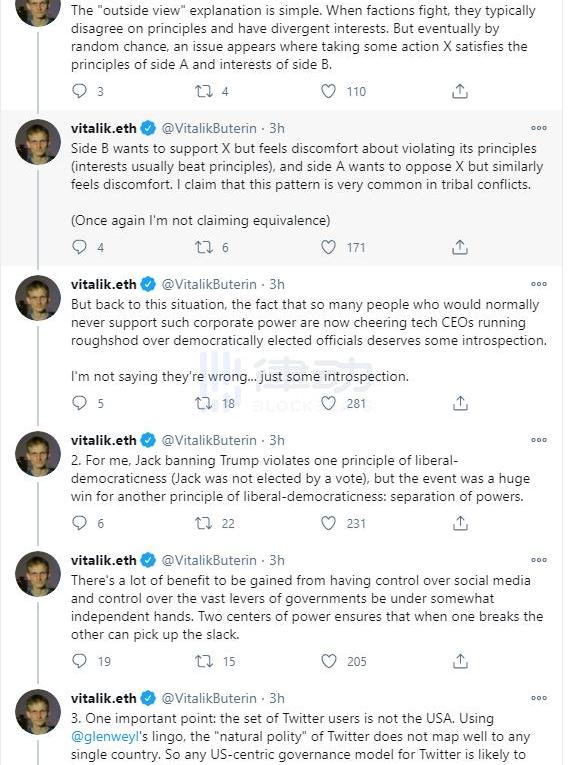Viewport: 573px width, 765px height.
Task: Open avatar beside 'But back to this situation' tweet
Action: 38,298
